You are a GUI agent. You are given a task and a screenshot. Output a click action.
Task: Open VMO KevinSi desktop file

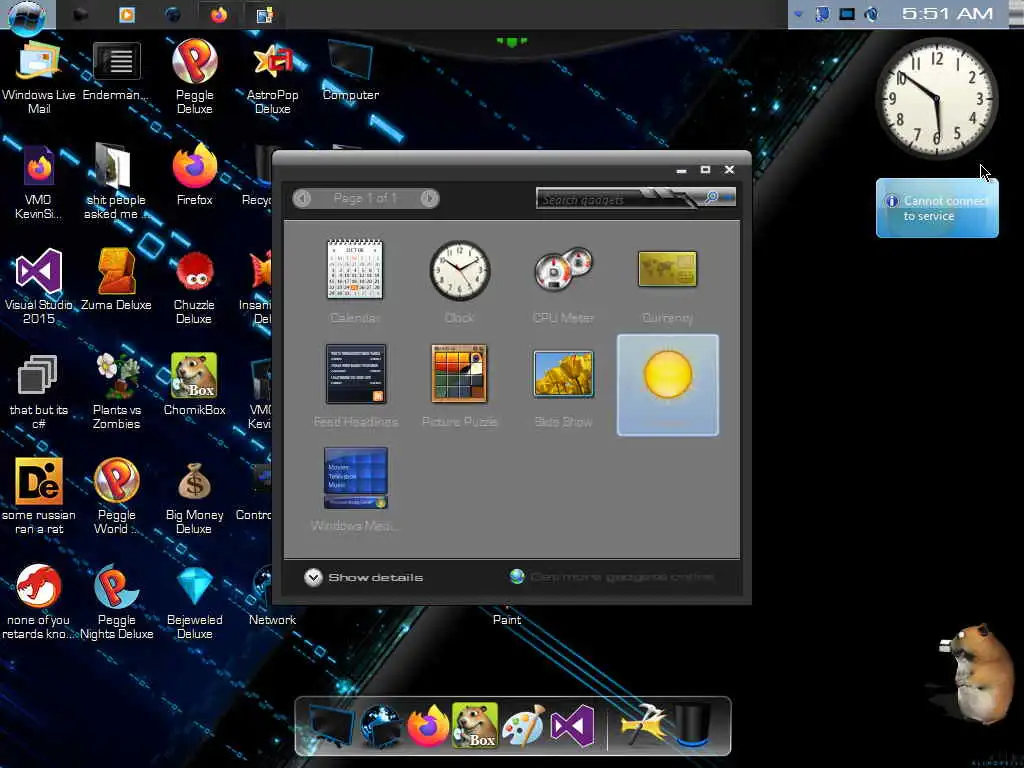point(38,182)
